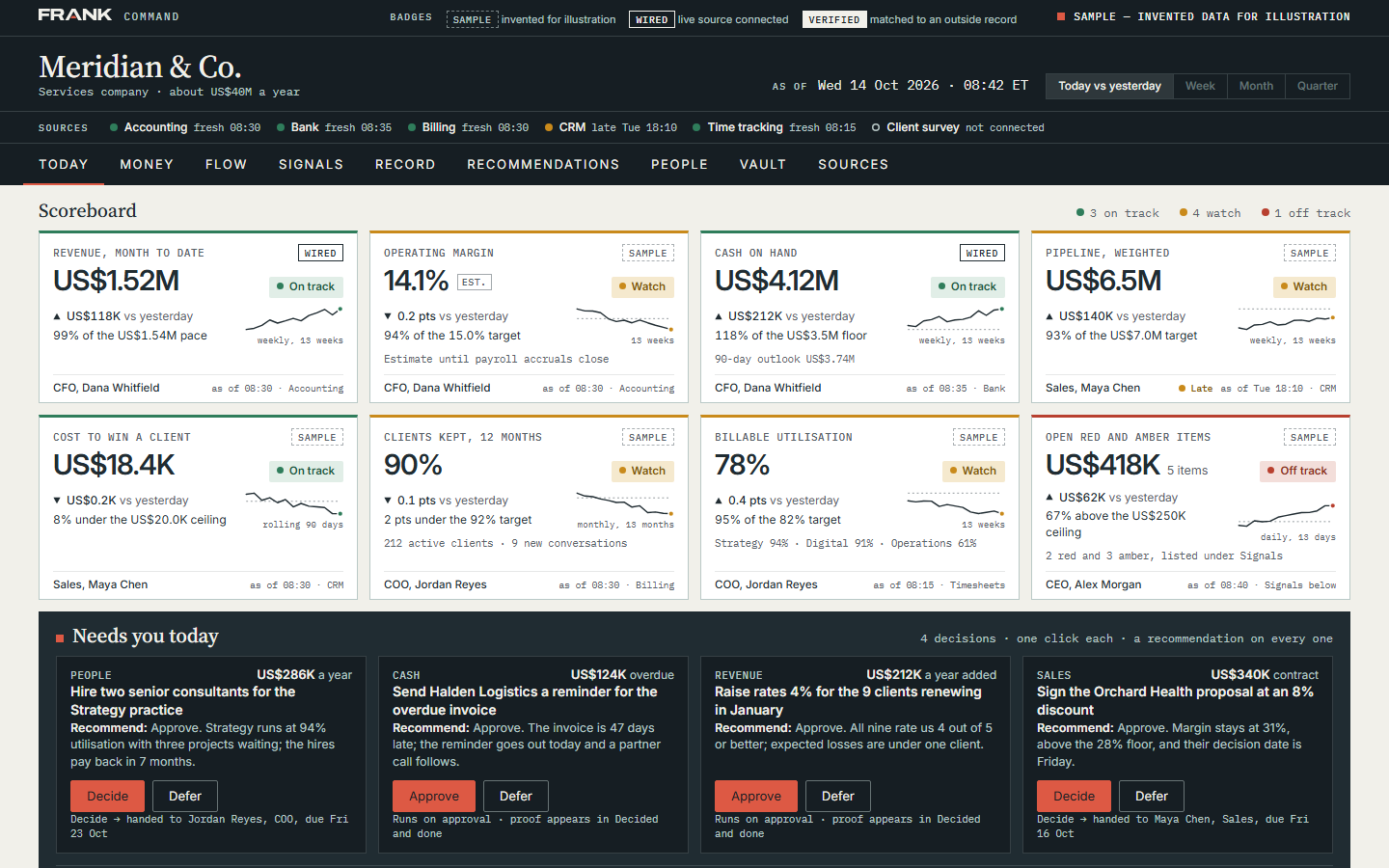Go to the SIGNALS tab

pos(312,164)
